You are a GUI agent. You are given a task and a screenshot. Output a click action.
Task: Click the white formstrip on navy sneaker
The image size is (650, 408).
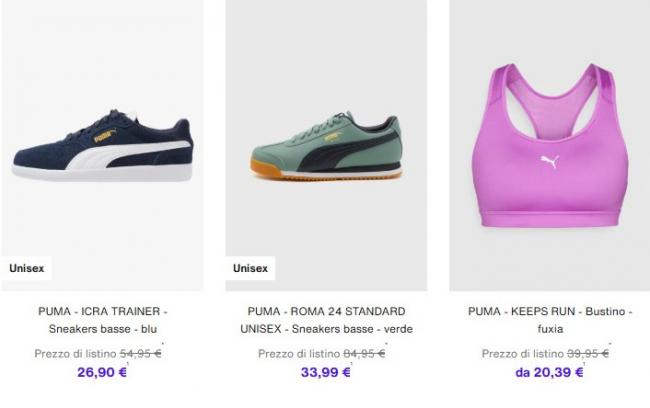pyautogui.click(x=124, y=154)
